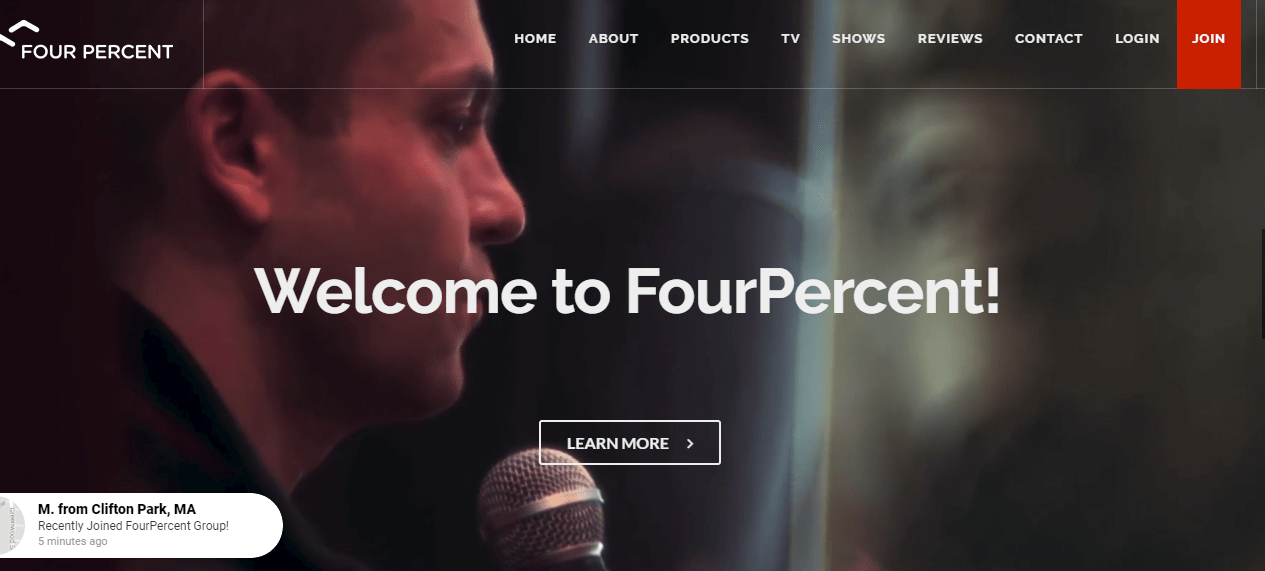Click the LOGIN link
The image size is (1265, 571).
point(1137,39)
